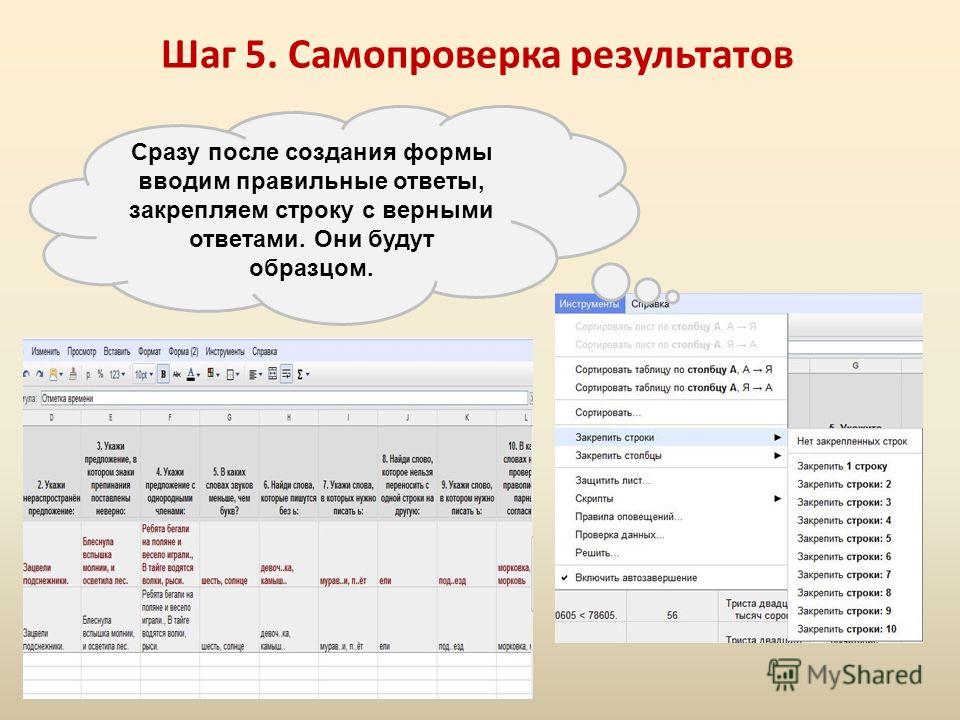
Task: Open the Вставить menu
Action: (117, 351)
